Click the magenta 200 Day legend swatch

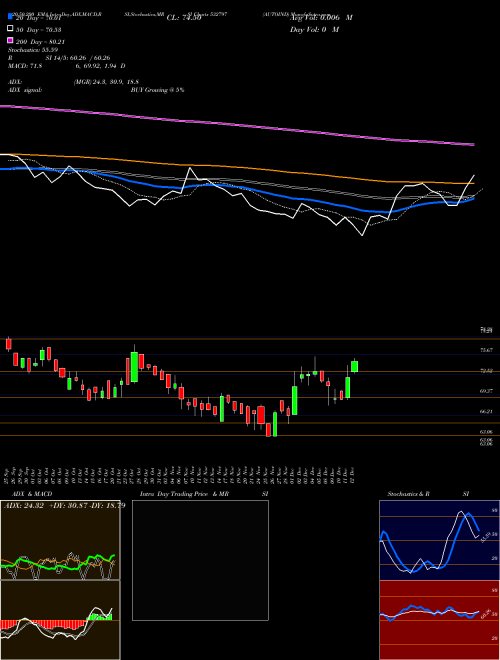click(10, 41)
